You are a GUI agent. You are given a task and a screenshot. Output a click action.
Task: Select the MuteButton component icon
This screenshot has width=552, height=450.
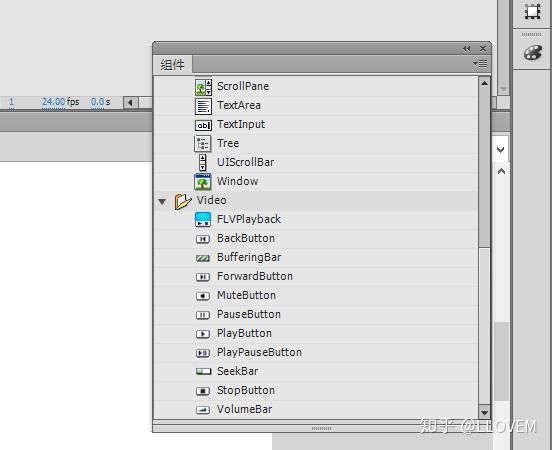tap(203, 296)
